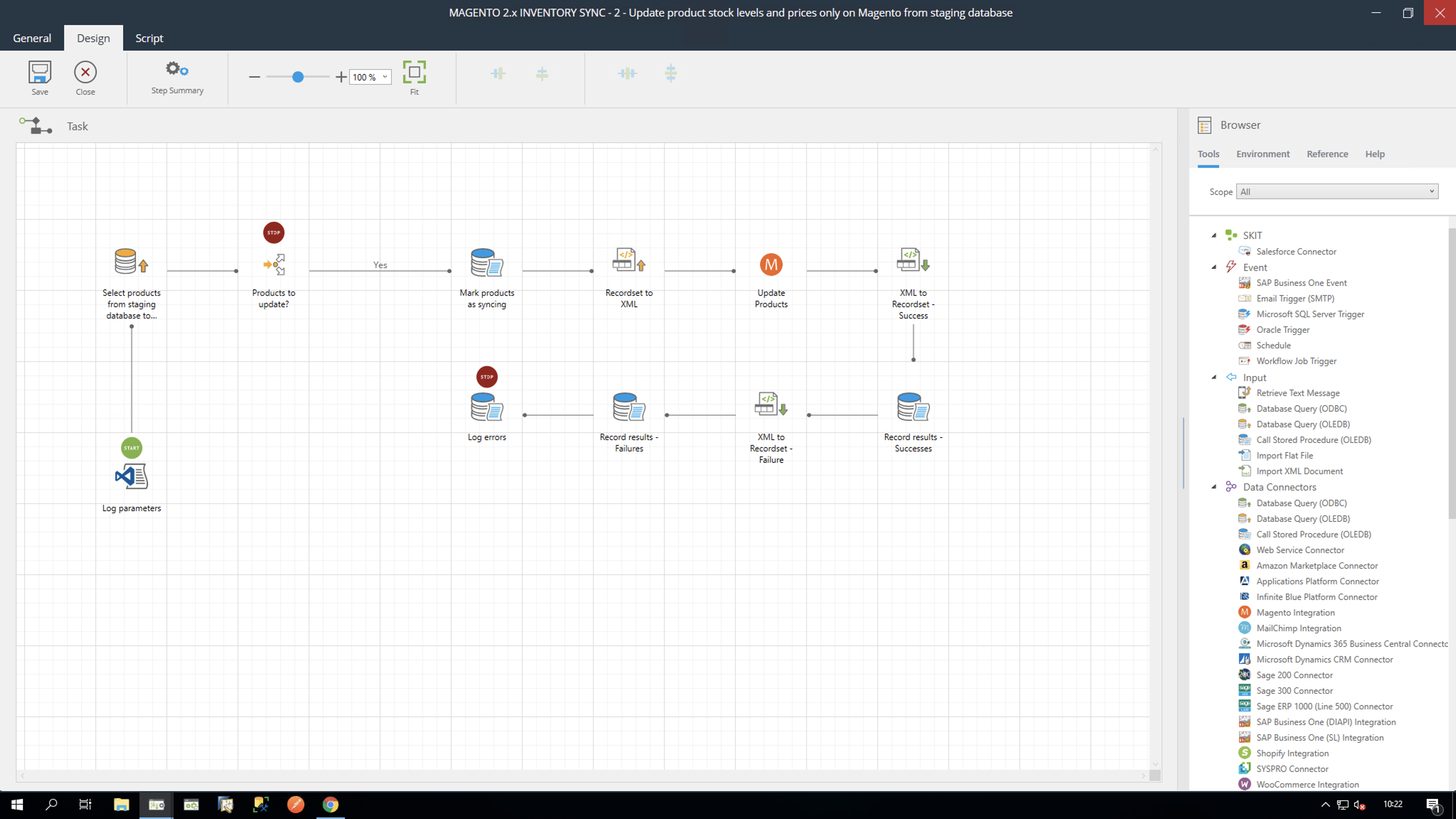Switch to the Design tab

click(x=93, y=38)
